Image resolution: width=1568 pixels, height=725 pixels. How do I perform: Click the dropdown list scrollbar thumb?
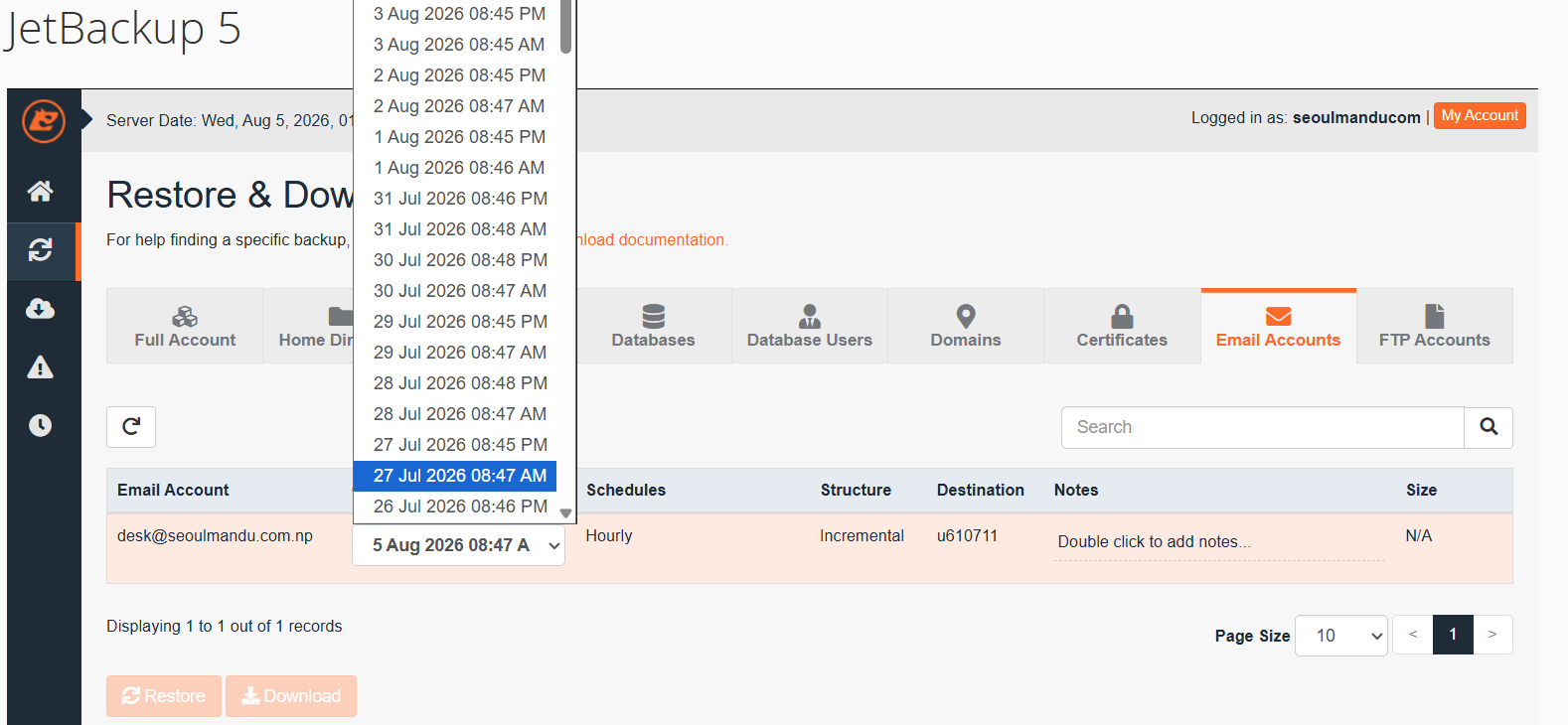point(565,26)
